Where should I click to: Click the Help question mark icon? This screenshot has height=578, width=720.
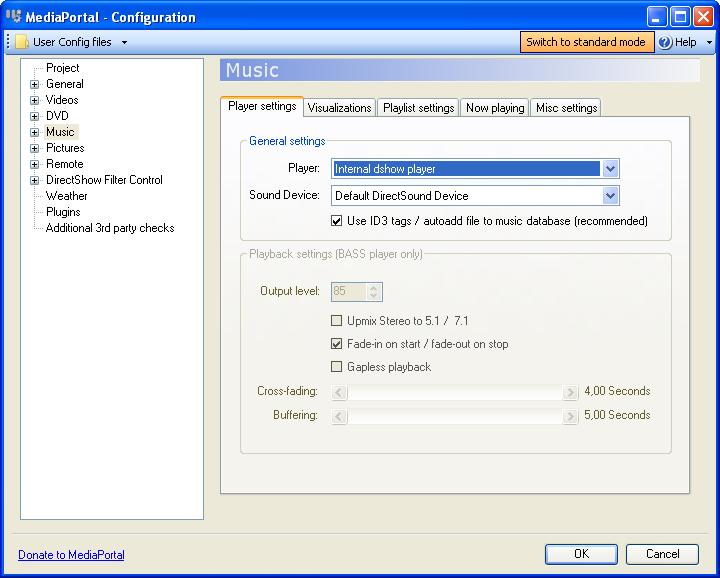pos(665,42)
